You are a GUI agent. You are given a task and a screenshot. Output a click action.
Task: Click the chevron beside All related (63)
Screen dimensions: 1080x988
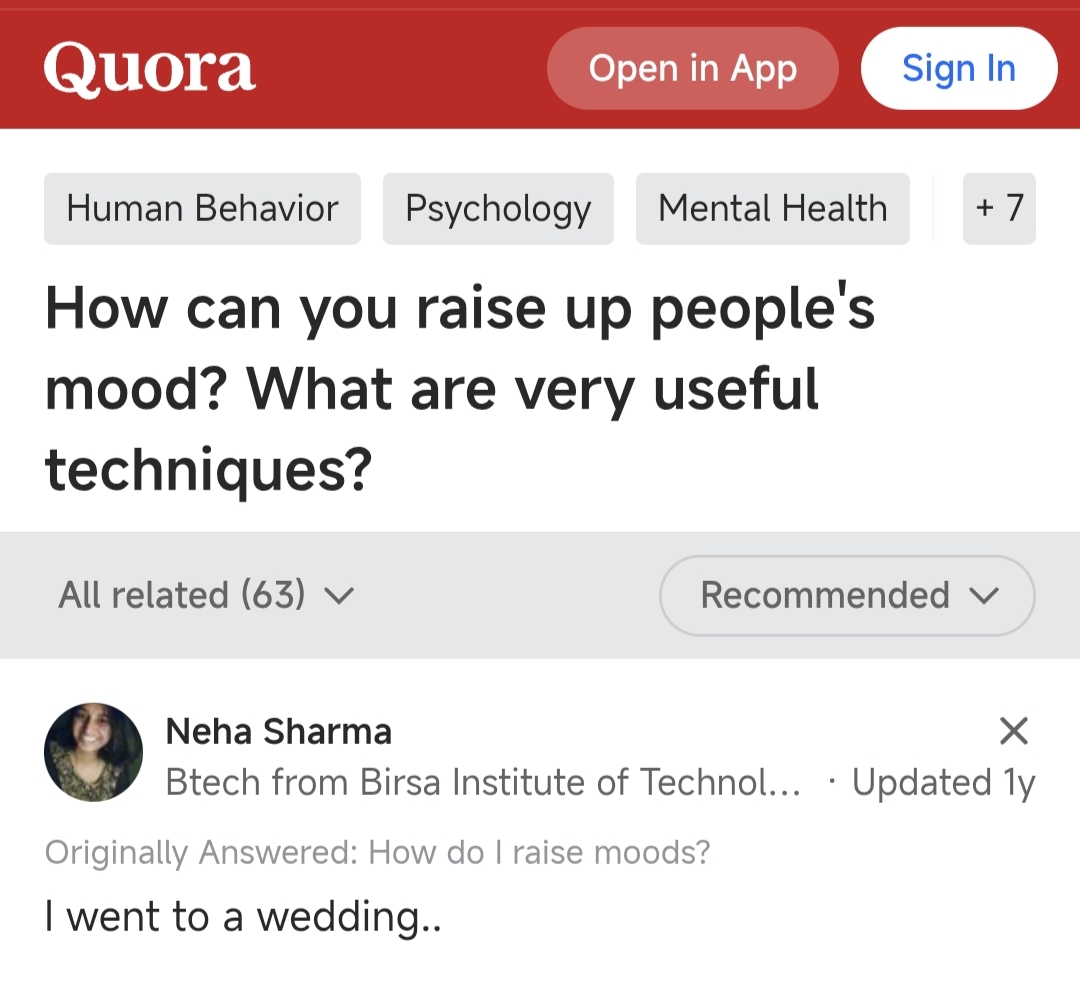(340, 596)
